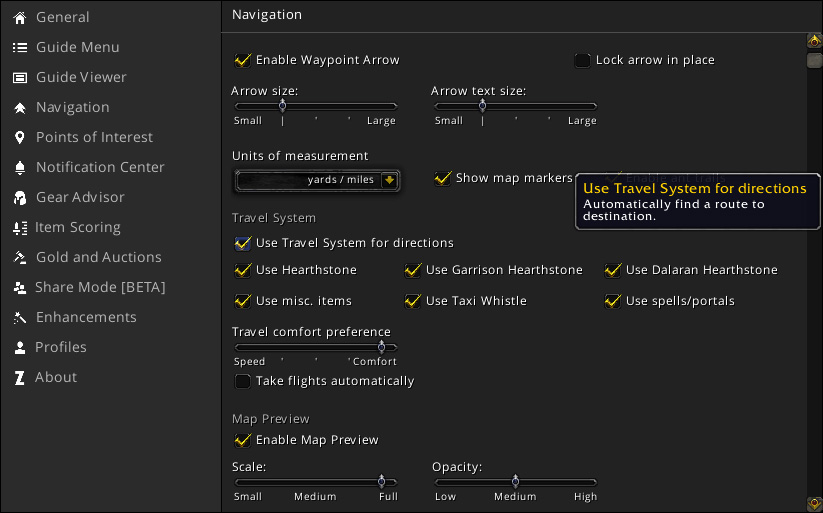Click the Arrow text size slider handle
This screenshot has width=823, height=513.
(x=482, y=106)
